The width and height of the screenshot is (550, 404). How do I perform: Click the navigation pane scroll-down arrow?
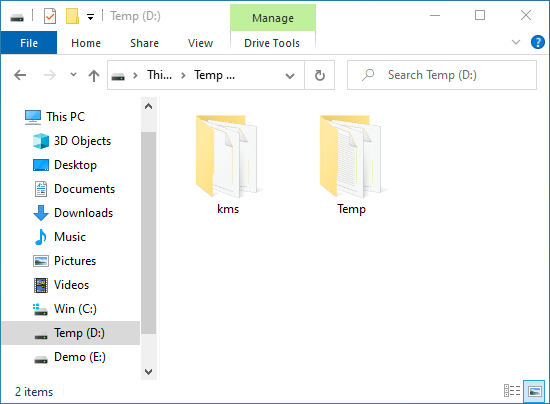[148, 372]
